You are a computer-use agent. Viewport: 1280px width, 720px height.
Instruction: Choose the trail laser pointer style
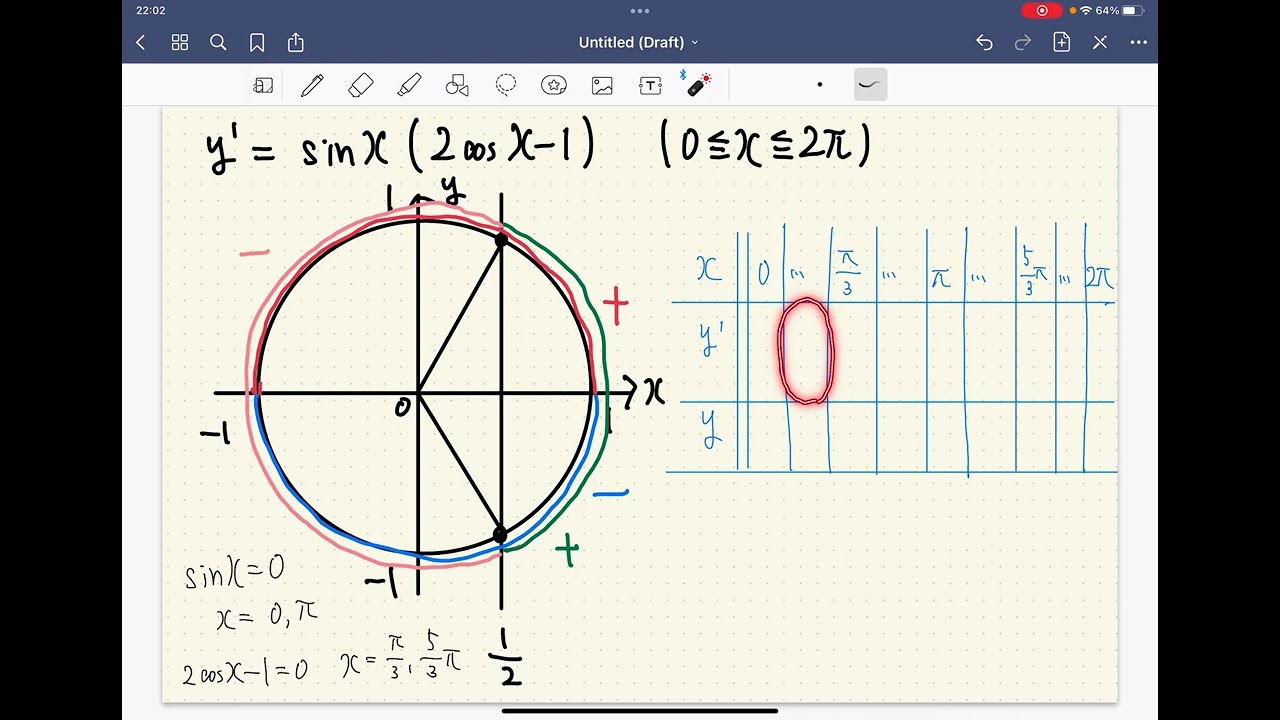870,85
